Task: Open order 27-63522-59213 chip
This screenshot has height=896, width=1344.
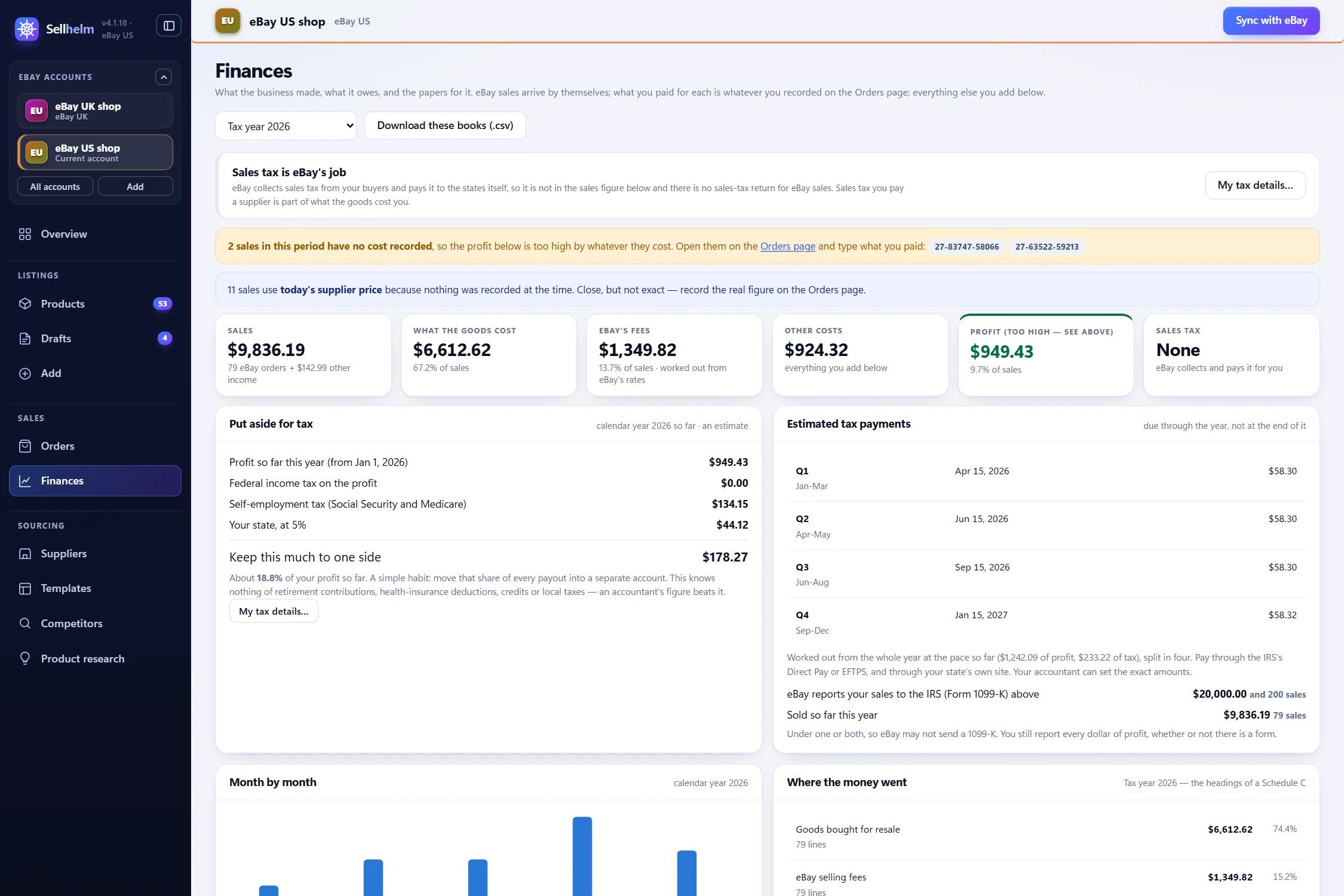Action: click(1047, 247)
